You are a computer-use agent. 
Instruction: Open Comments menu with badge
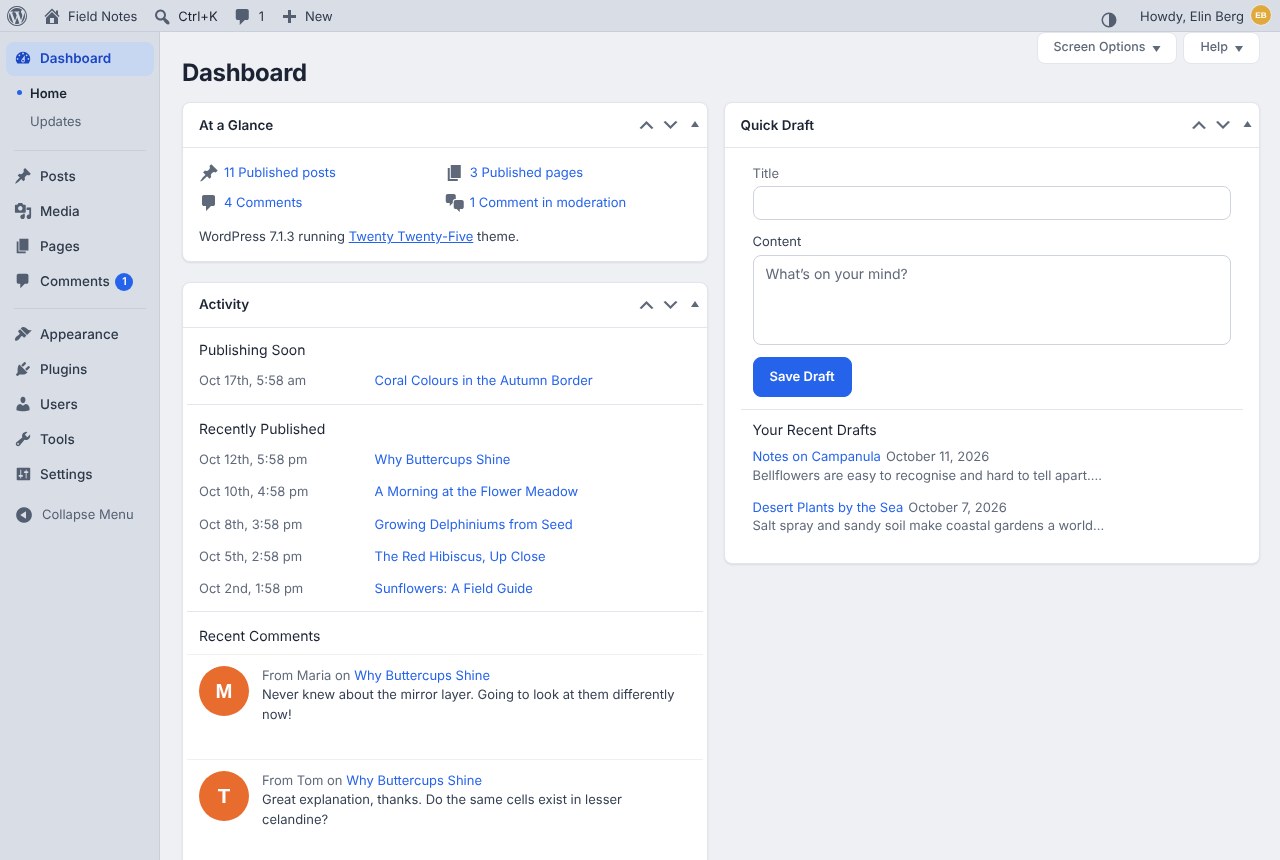click(x=80, y=281)
